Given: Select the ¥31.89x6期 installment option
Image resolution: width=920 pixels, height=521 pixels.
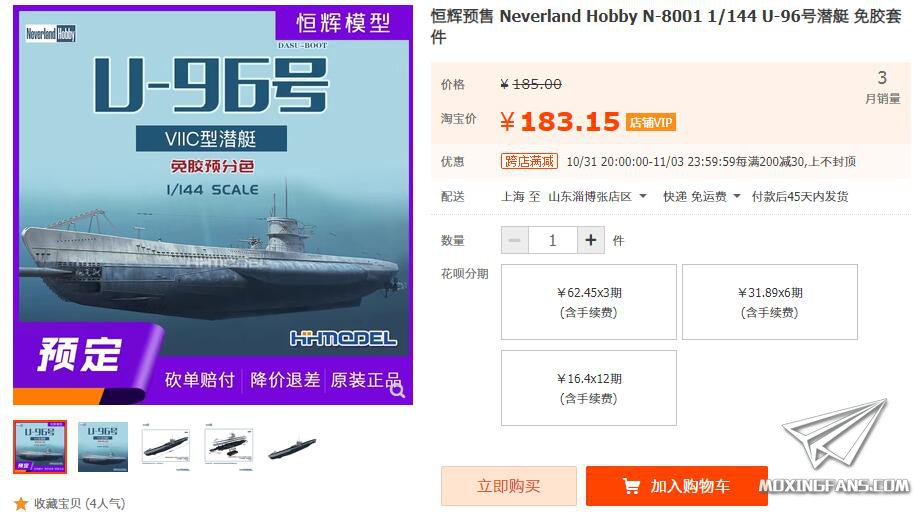Looking at the screenshot, I should tap(770, 302).
